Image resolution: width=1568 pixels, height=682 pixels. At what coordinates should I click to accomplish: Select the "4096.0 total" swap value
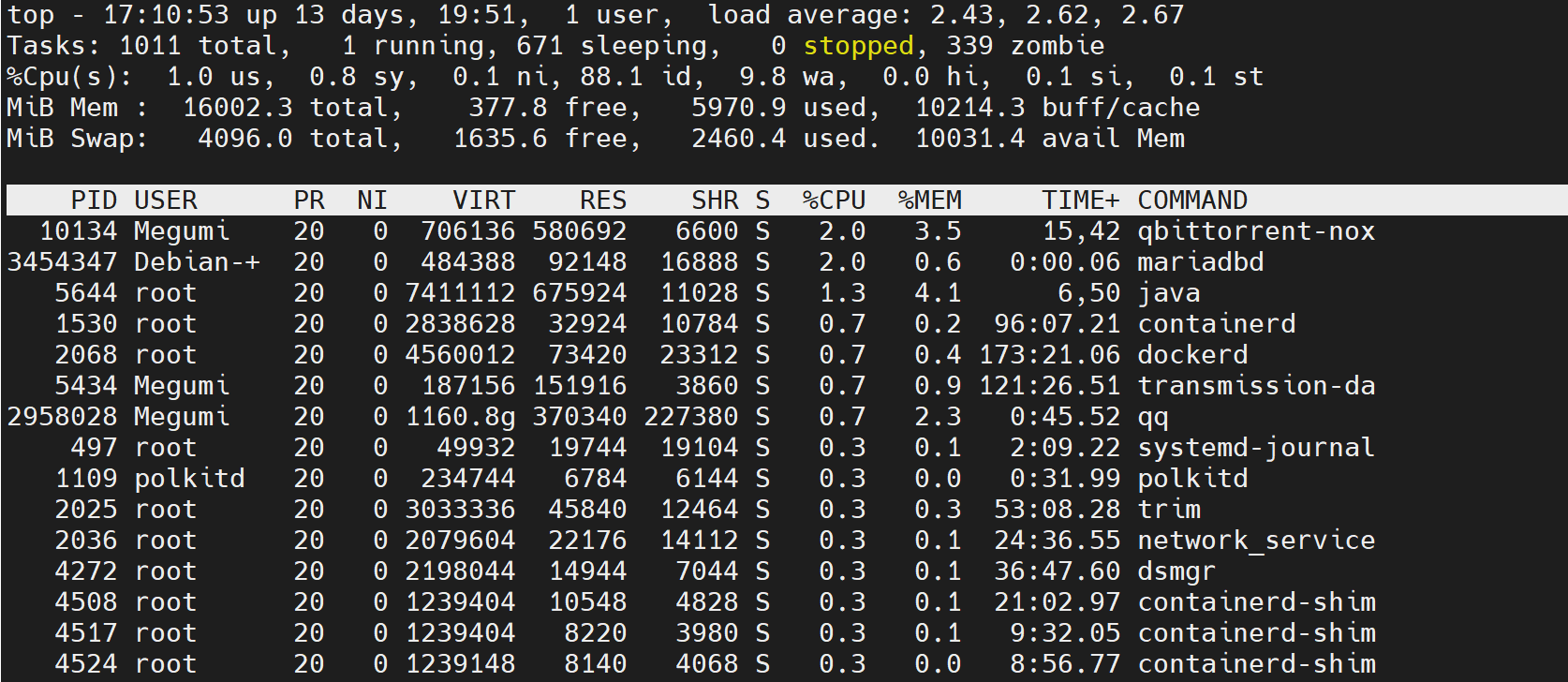pyautogui.click(x=293, y=139)
